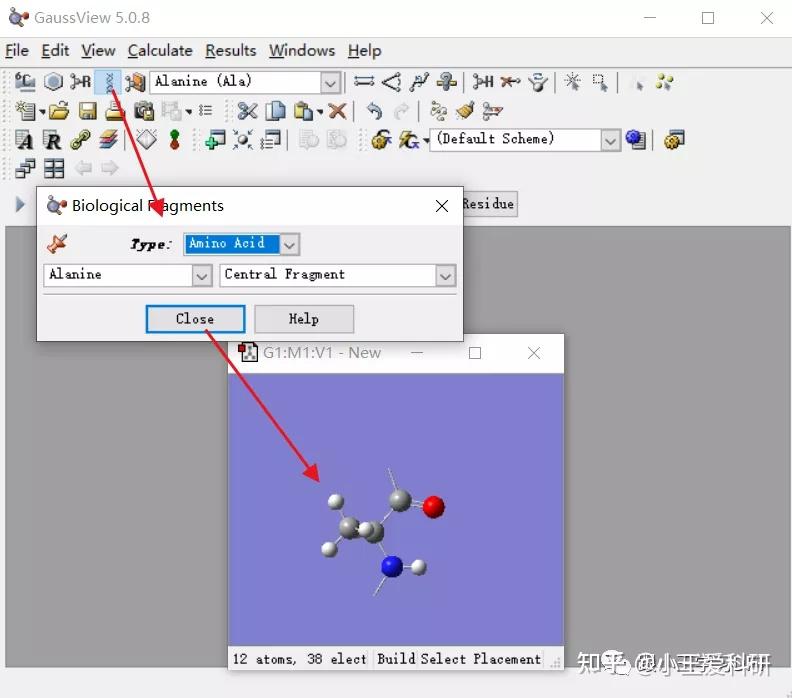Screen dimensions: 792x698
Task: Select the Element Fragment (6C) builder tool
Action: (x=25, y=81)
